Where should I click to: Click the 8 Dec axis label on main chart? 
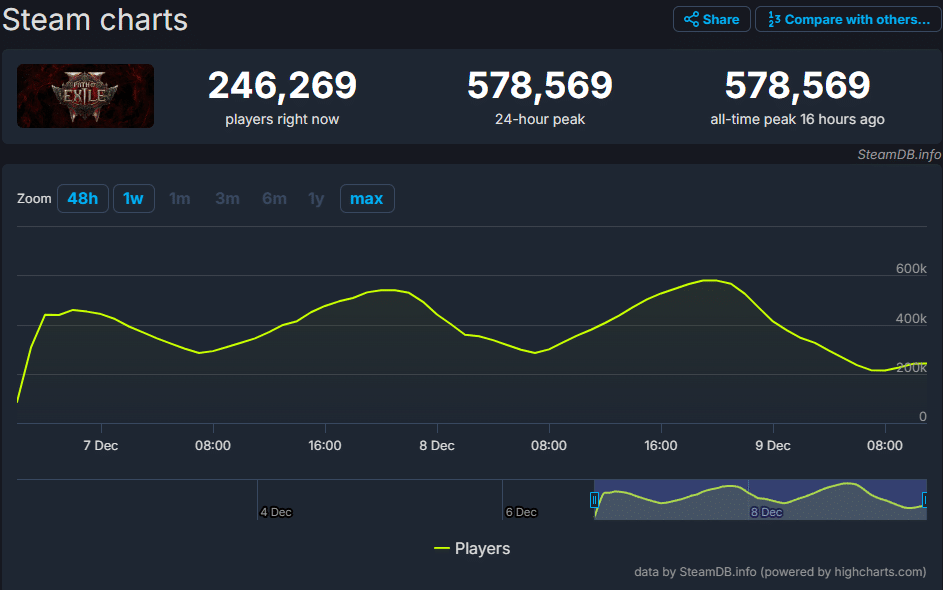[x=437, y=446]
